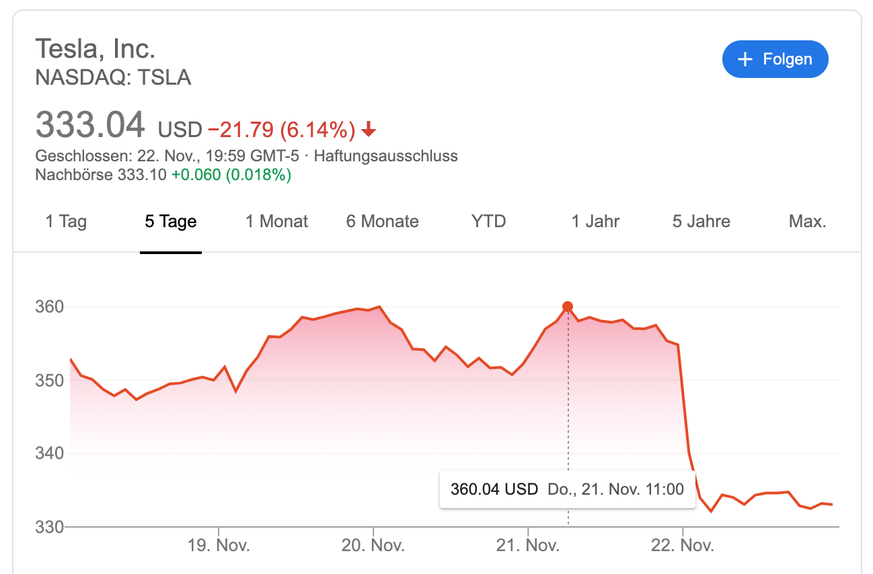Screen dimensions: 873x574
Task: Click the 22. Nov. date label
Action: 682,546
